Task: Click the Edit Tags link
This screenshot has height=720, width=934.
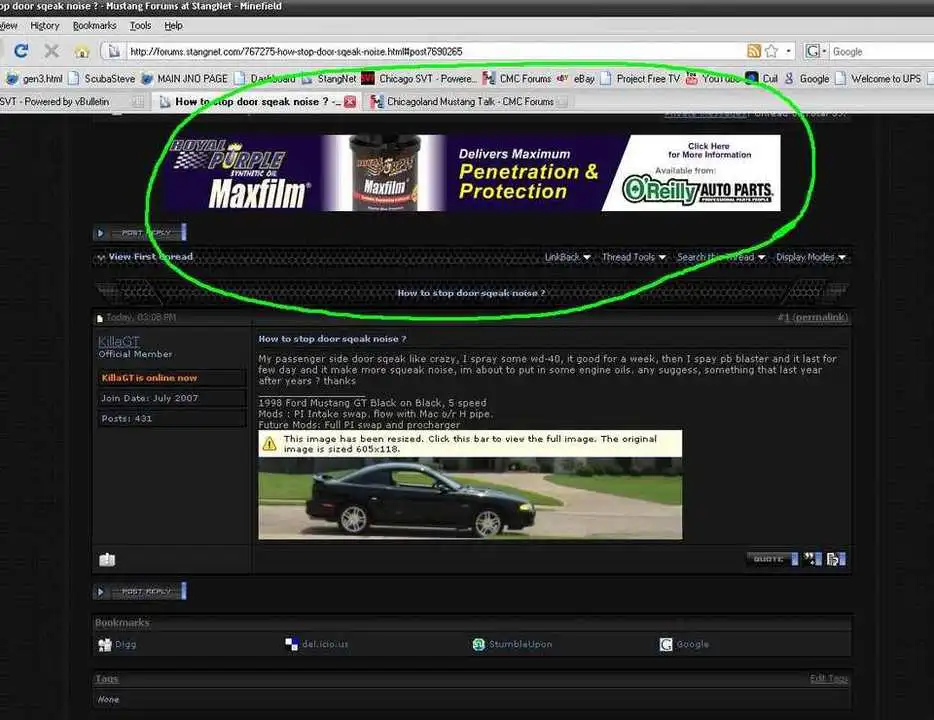Action: 829,678
